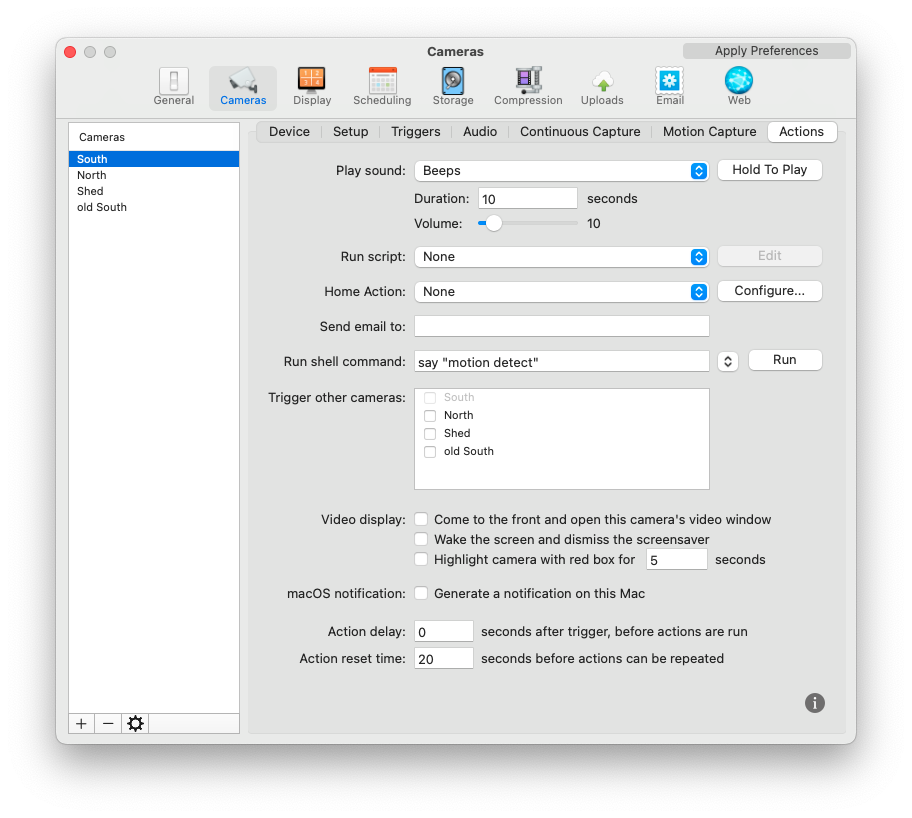Open the Home Action dropdown
This screenshot has height=818, width=912.
tap(561, 291)
